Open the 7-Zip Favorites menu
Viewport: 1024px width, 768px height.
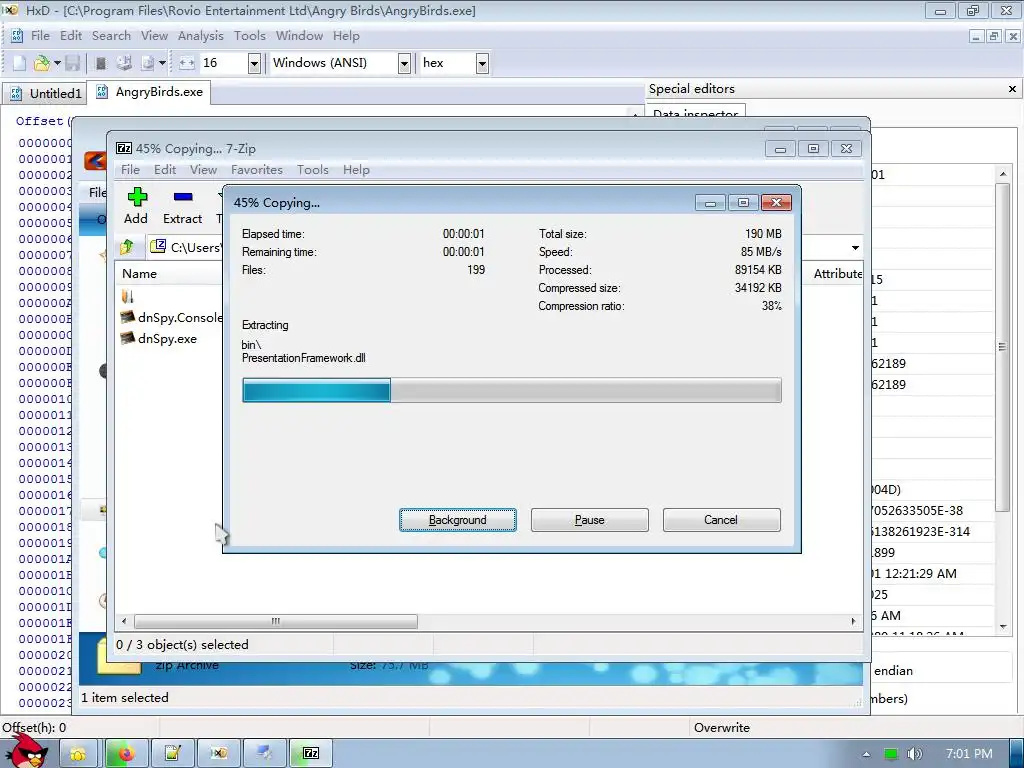coord(257,170)
